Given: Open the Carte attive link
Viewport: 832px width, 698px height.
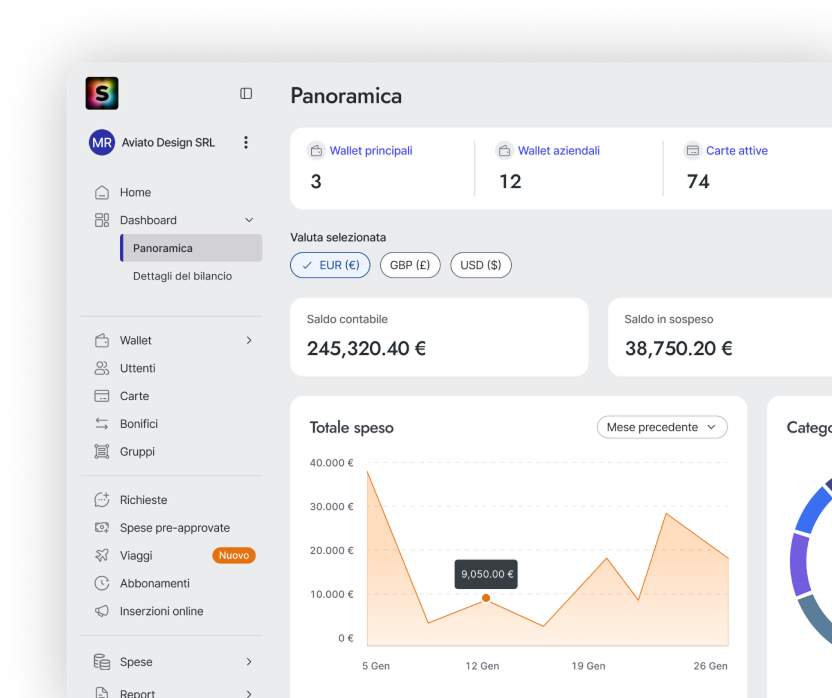Looking at the screenshot, I should coord(736,151).
